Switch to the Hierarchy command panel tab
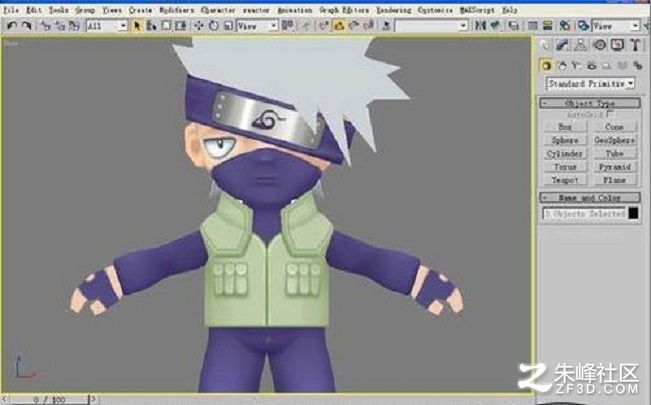This screenshot has width=651, height=405. (580, 45)
